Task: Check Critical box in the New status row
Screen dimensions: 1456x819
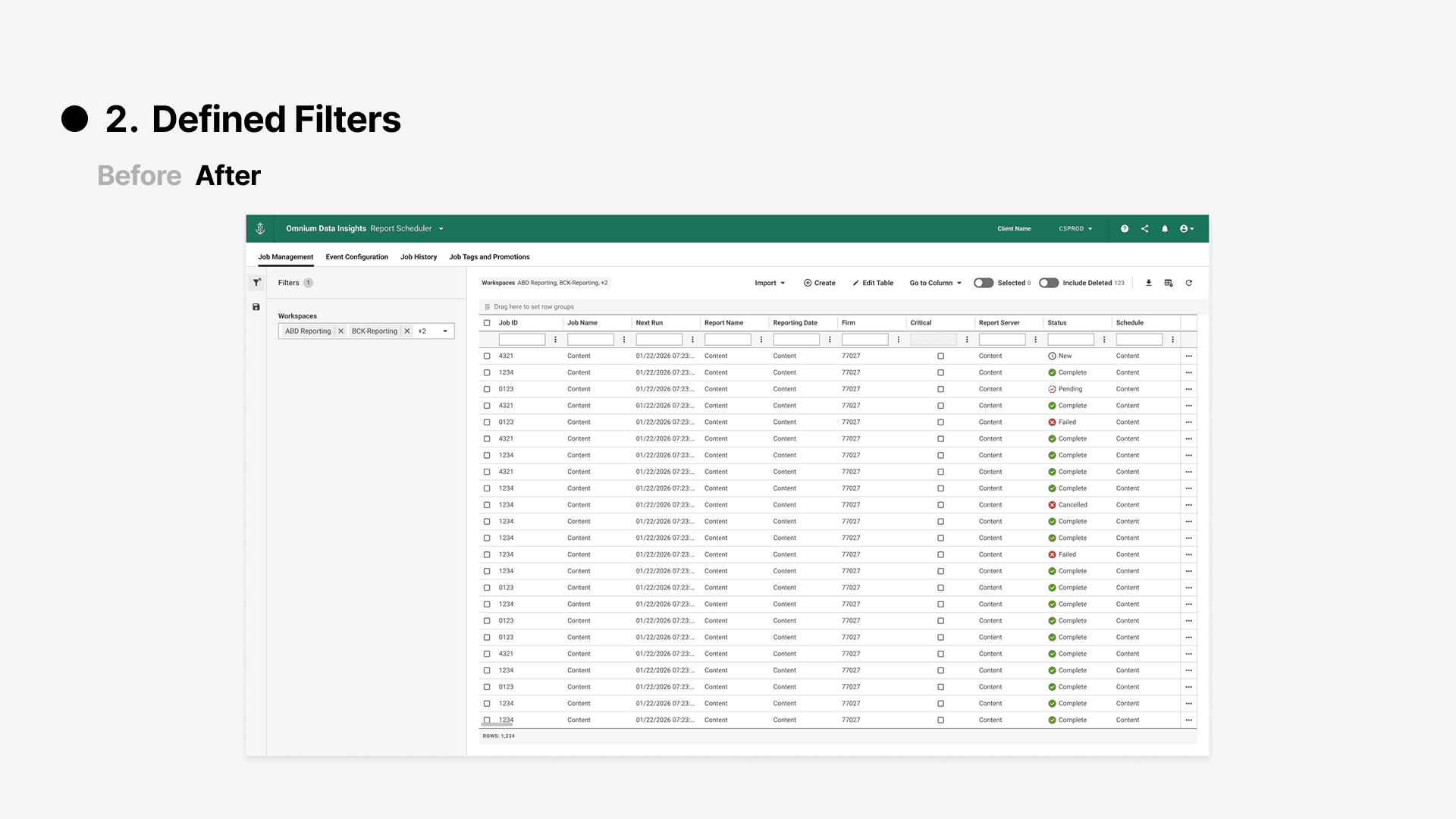Action: (940, 356)
